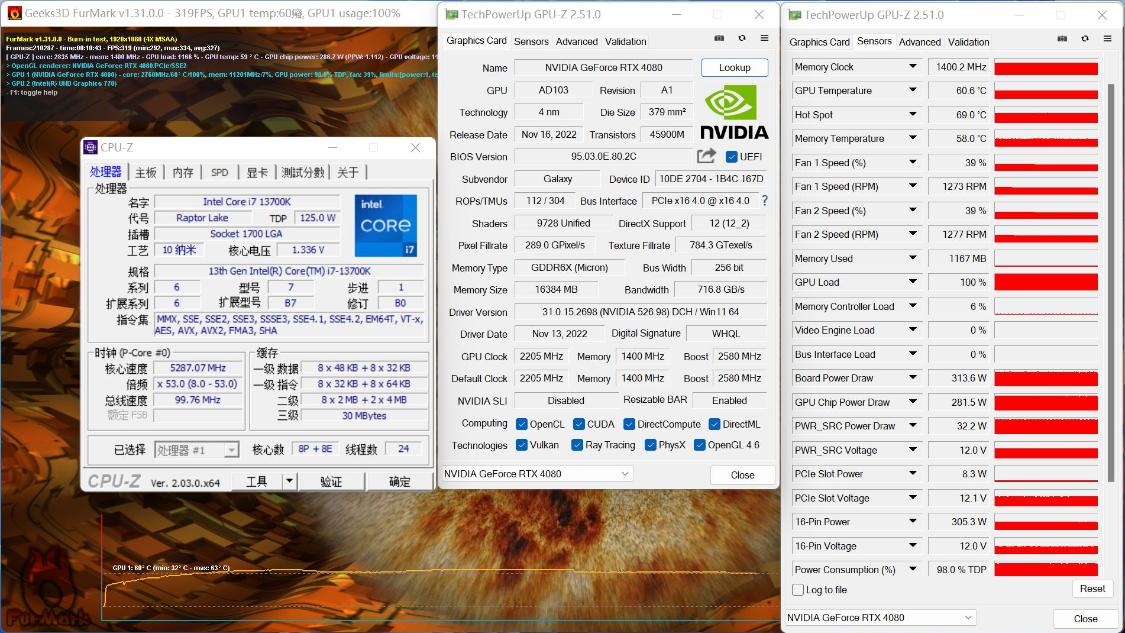Enable the Ray Tracing checkbox in GPU-Z
1125x633 pixels.
(576, 445)
